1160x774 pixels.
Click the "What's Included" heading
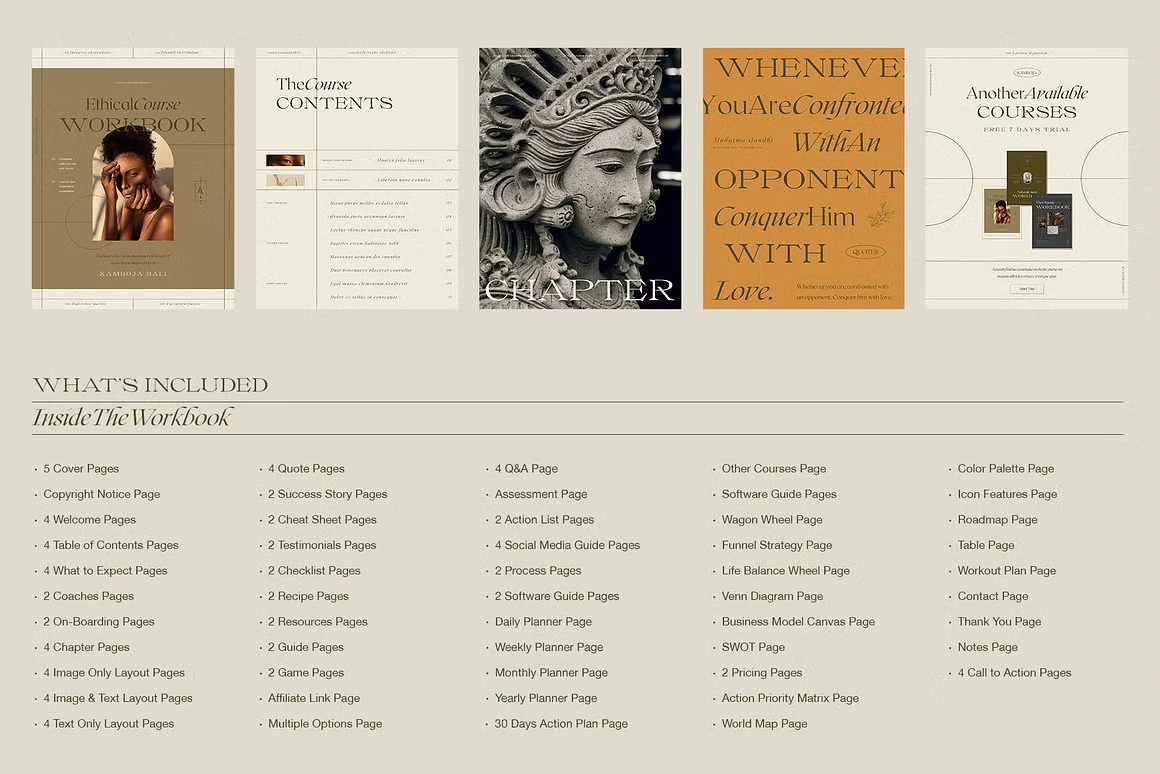150,385
